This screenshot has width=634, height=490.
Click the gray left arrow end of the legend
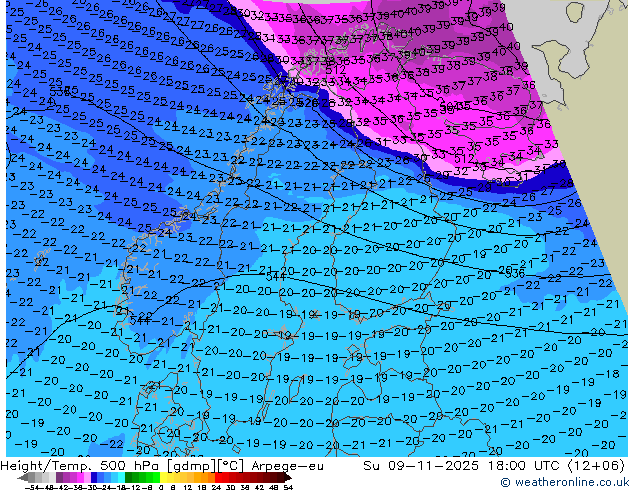tap(23, 478)
